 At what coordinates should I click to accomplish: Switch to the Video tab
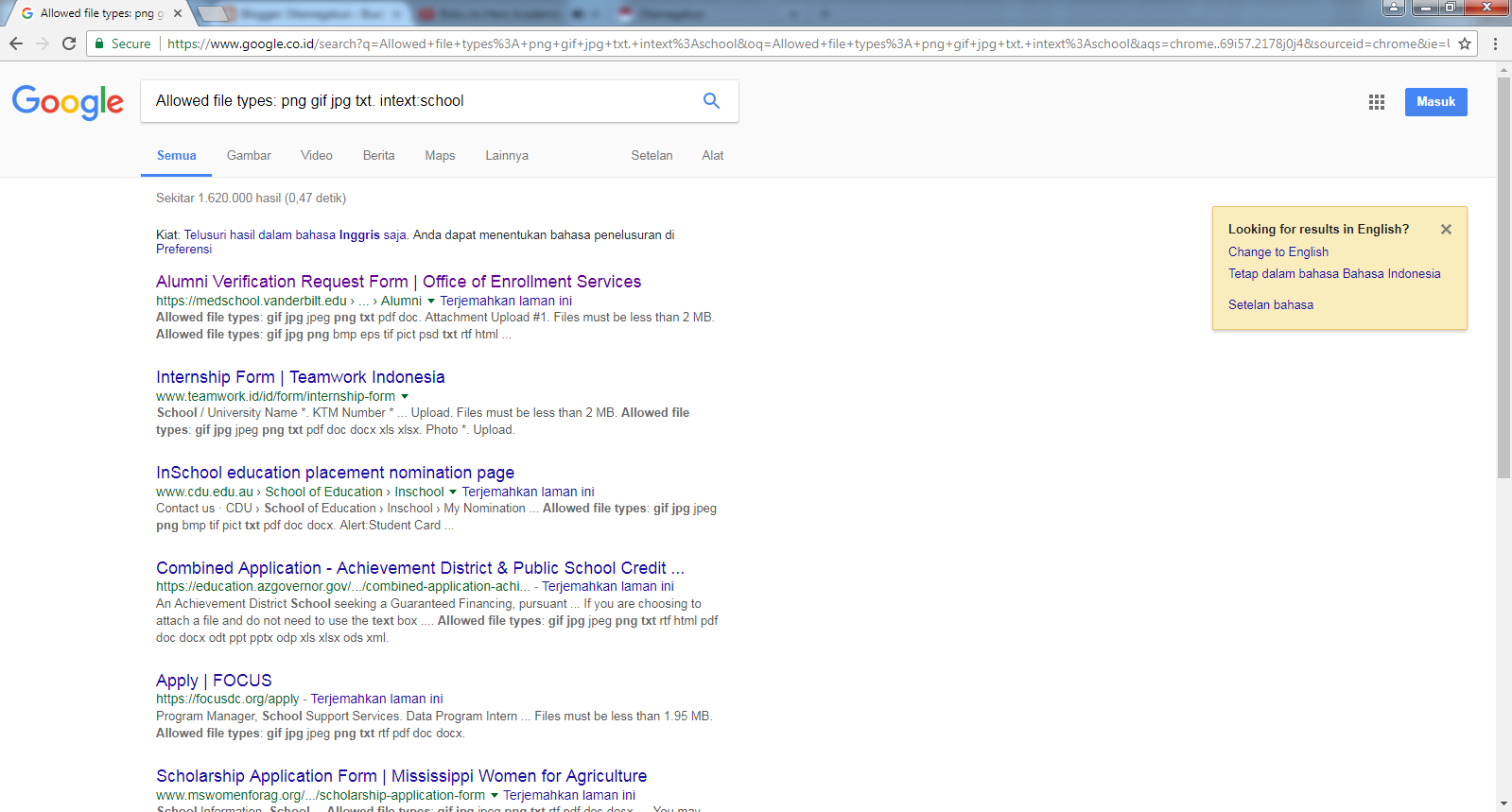tap(317, 156)
